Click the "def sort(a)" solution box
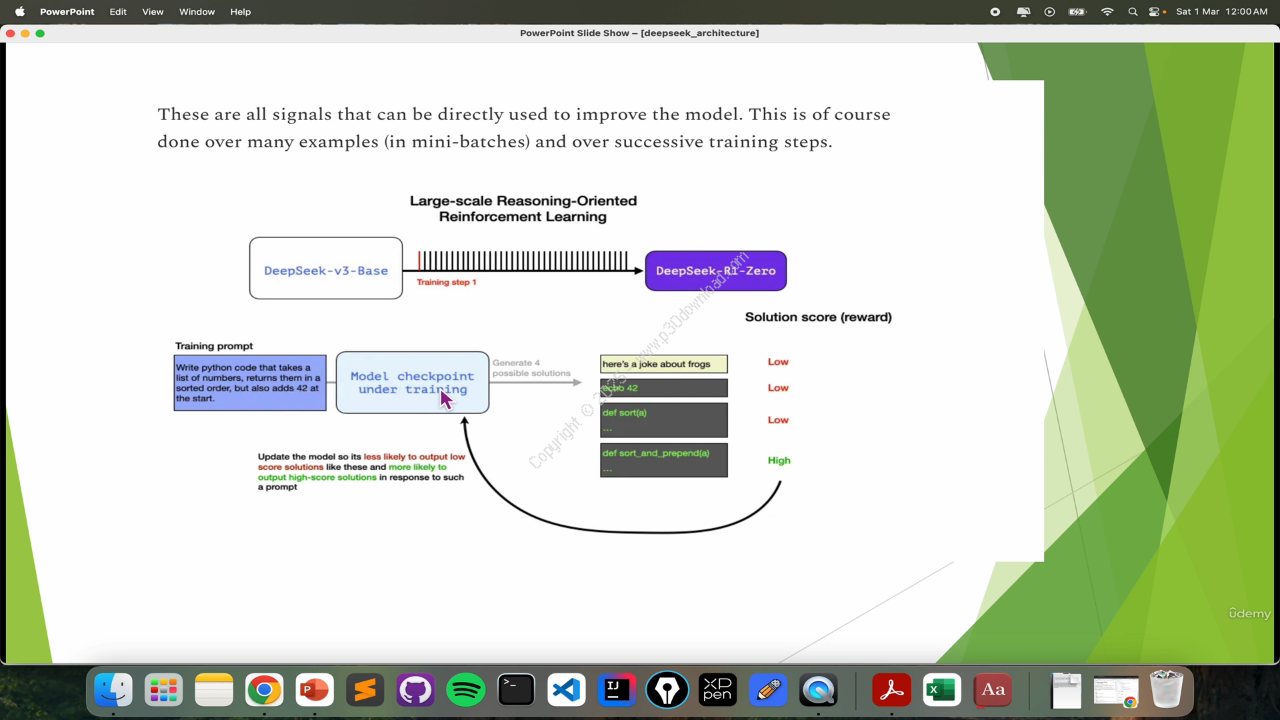The height and width of the screenshot is (720, 1280). click(664, 420)
